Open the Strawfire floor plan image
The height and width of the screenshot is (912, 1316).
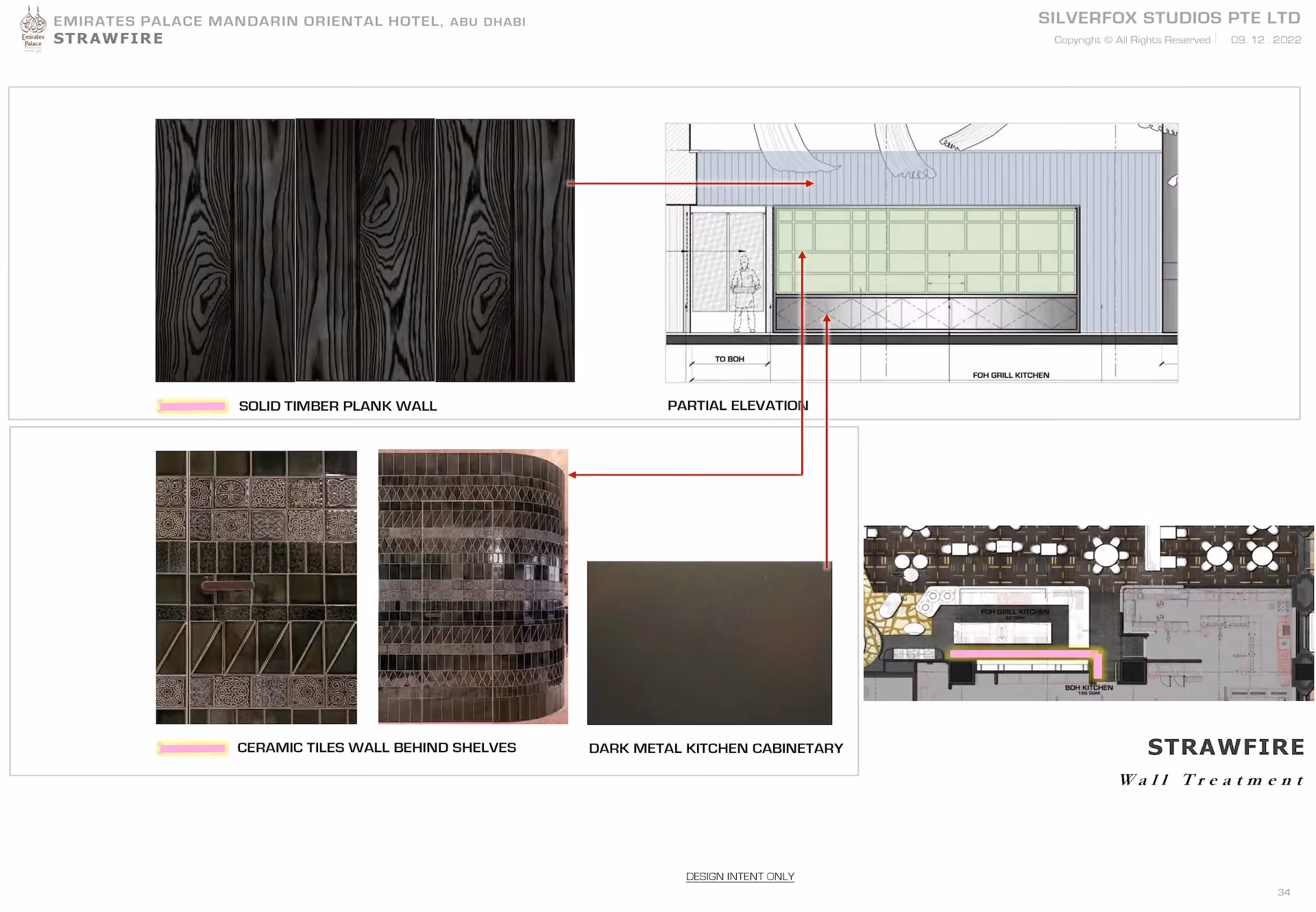tap(1088, 613)
